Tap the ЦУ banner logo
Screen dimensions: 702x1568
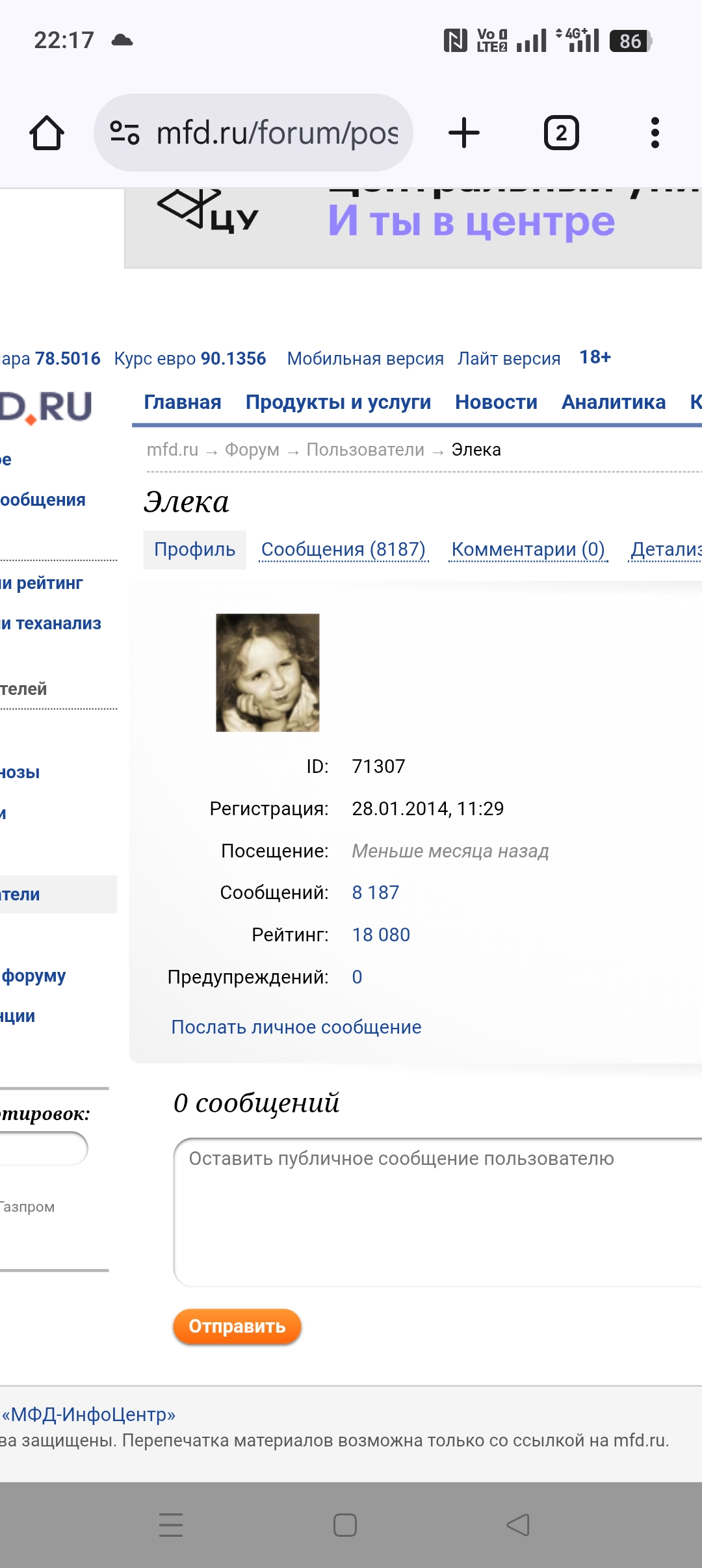[208, 211]
